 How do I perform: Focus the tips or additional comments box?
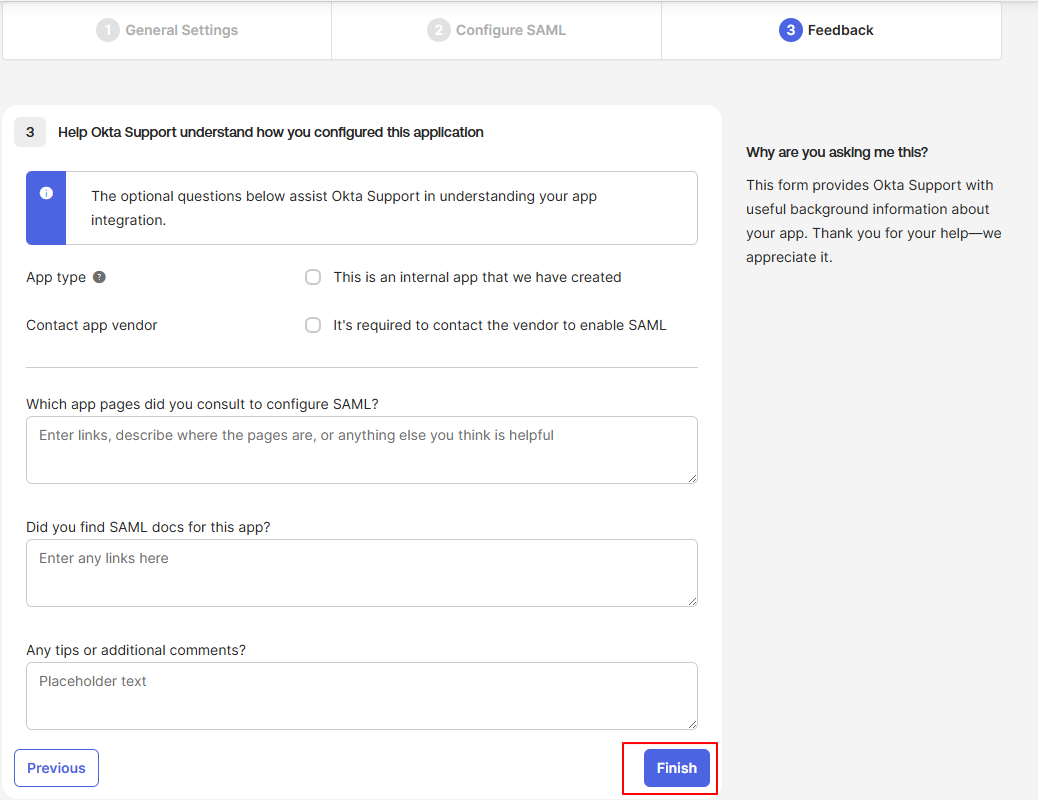pos(362,696)
